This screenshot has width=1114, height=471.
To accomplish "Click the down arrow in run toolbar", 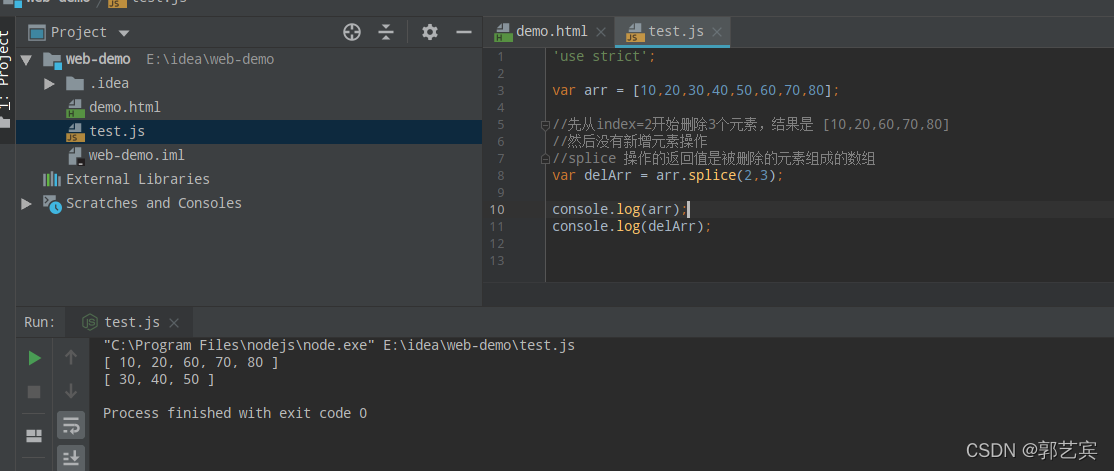I will pos(71,391).
